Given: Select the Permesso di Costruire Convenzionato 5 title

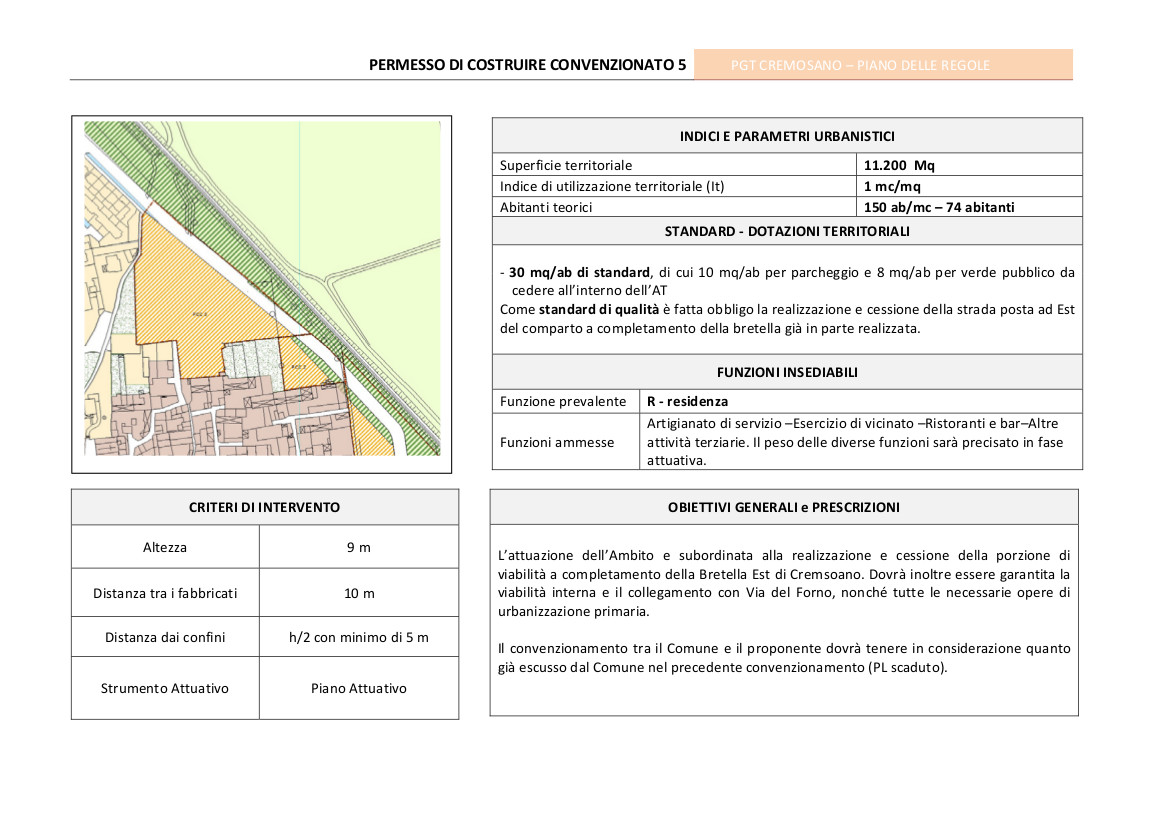Looking at the screenshot, I should 527,65.
